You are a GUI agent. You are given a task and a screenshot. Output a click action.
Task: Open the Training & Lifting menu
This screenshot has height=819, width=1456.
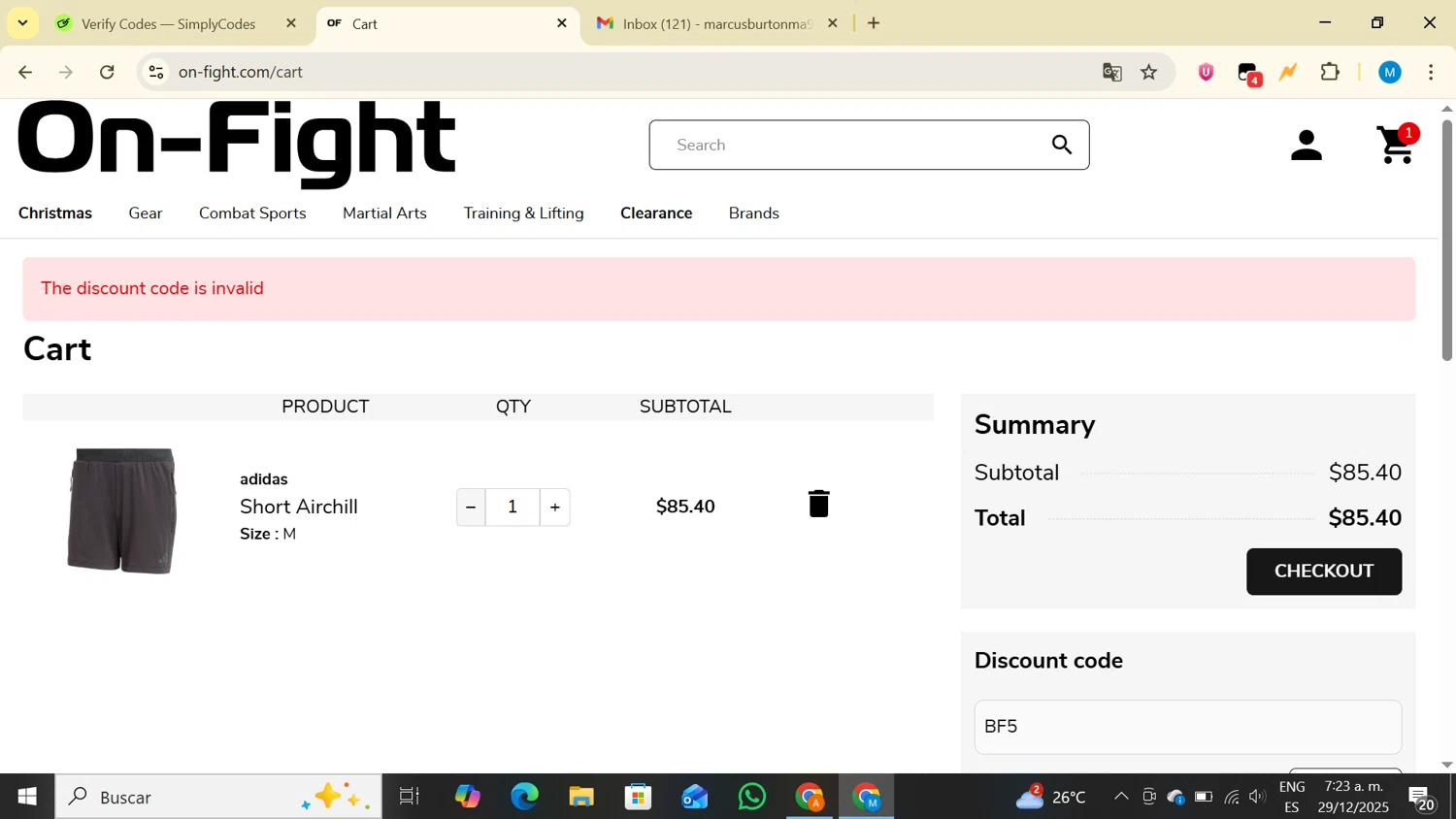[524, 213]
